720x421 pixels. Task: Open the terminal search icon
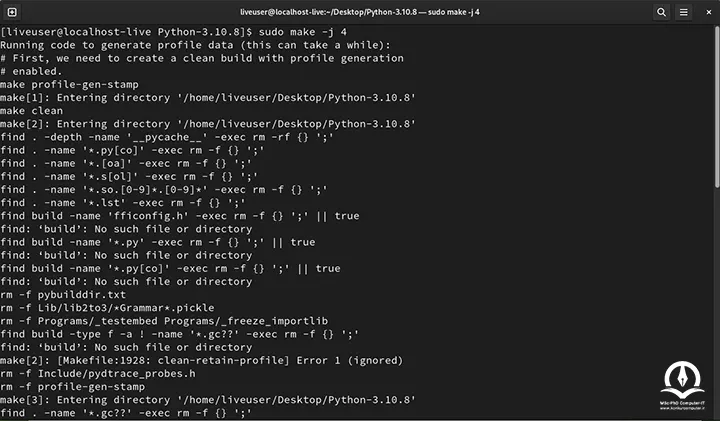coord(661,12)
